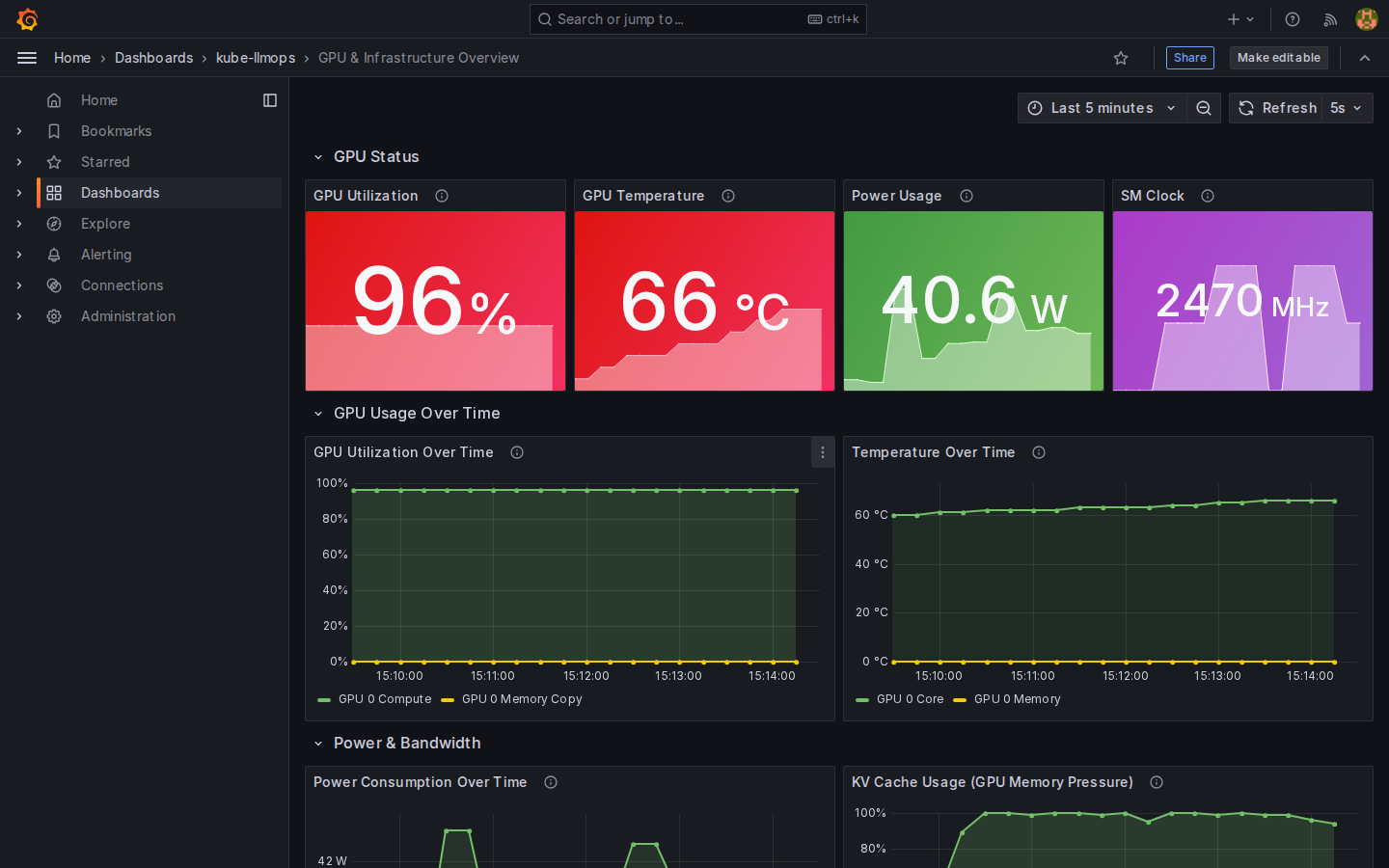The image size is (1389, 868).
Task: Select Explore in the sidebar
Action: [105, 224]
